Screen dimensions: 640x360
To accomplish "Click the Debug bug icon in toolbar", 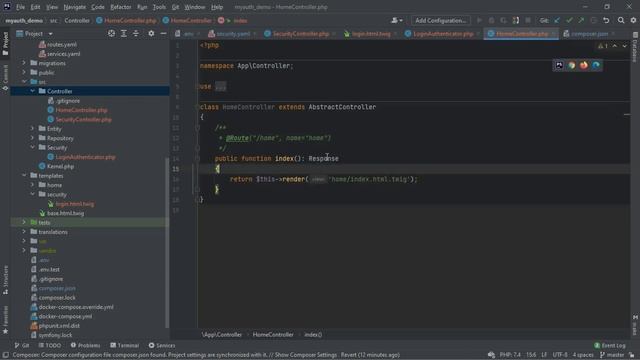I will (491, 20).
